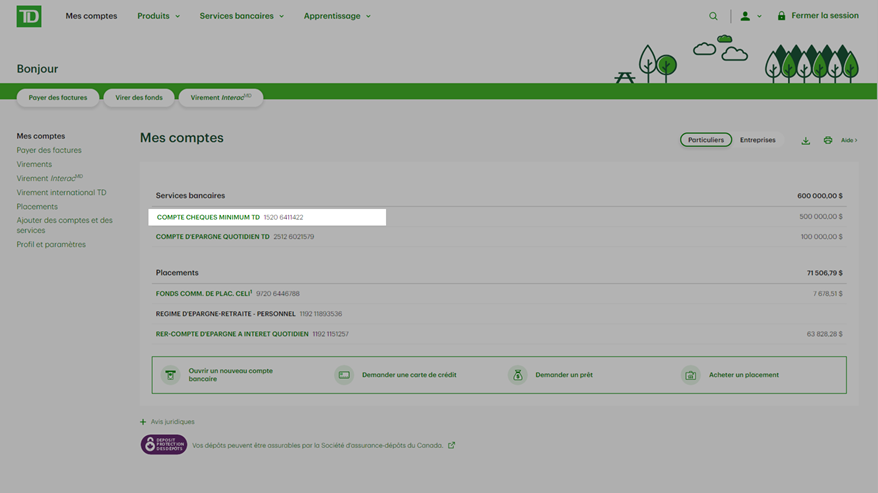Click the credit card request icon
Image resolution: width=878 pixels, height=493 pixels.
(344, 375)
